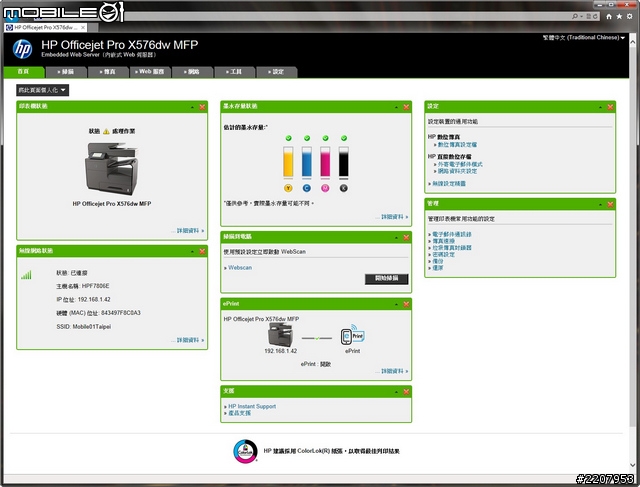Image resolution: width=640 pixels, height=487 pixels.
Task: Close the Scan to Computer (掃描到電腦) panel
Action: (406, 238)
